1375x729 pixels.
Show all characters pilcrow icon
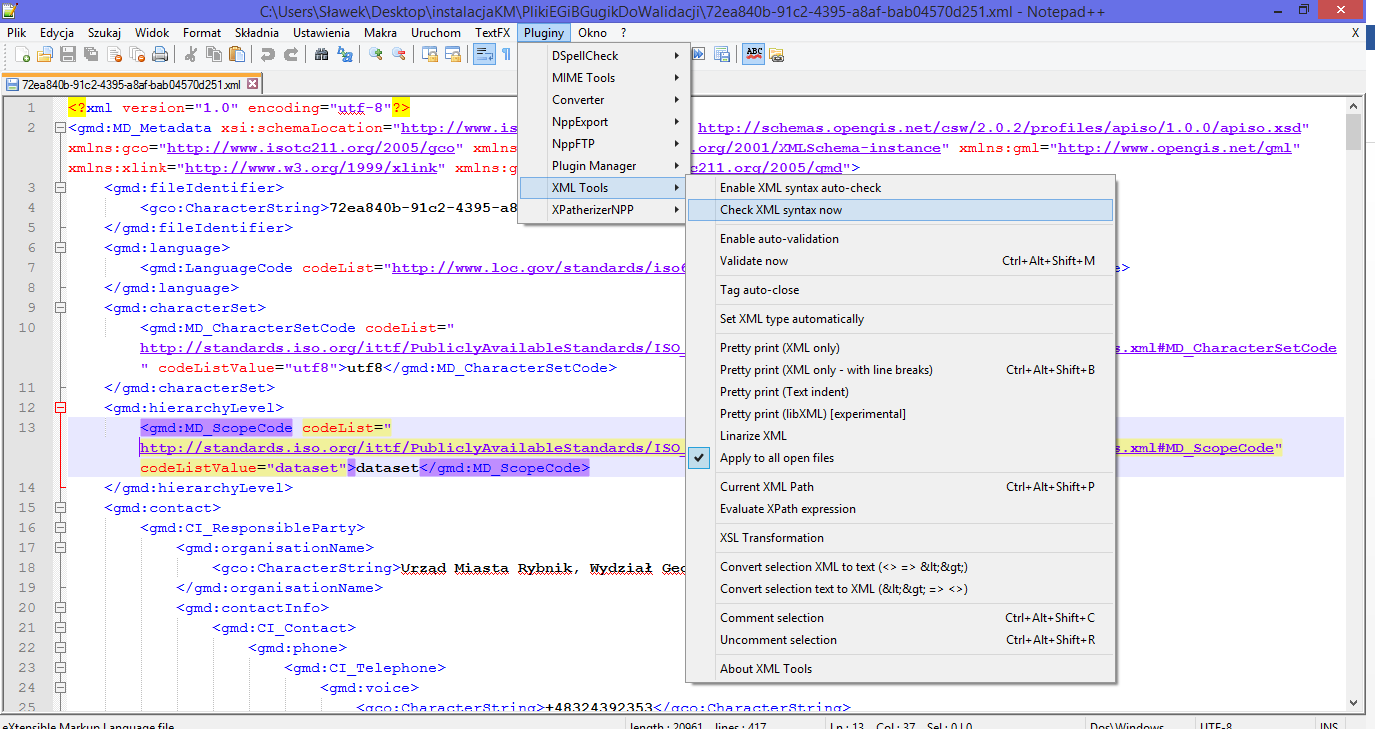(x=507, y=54)
